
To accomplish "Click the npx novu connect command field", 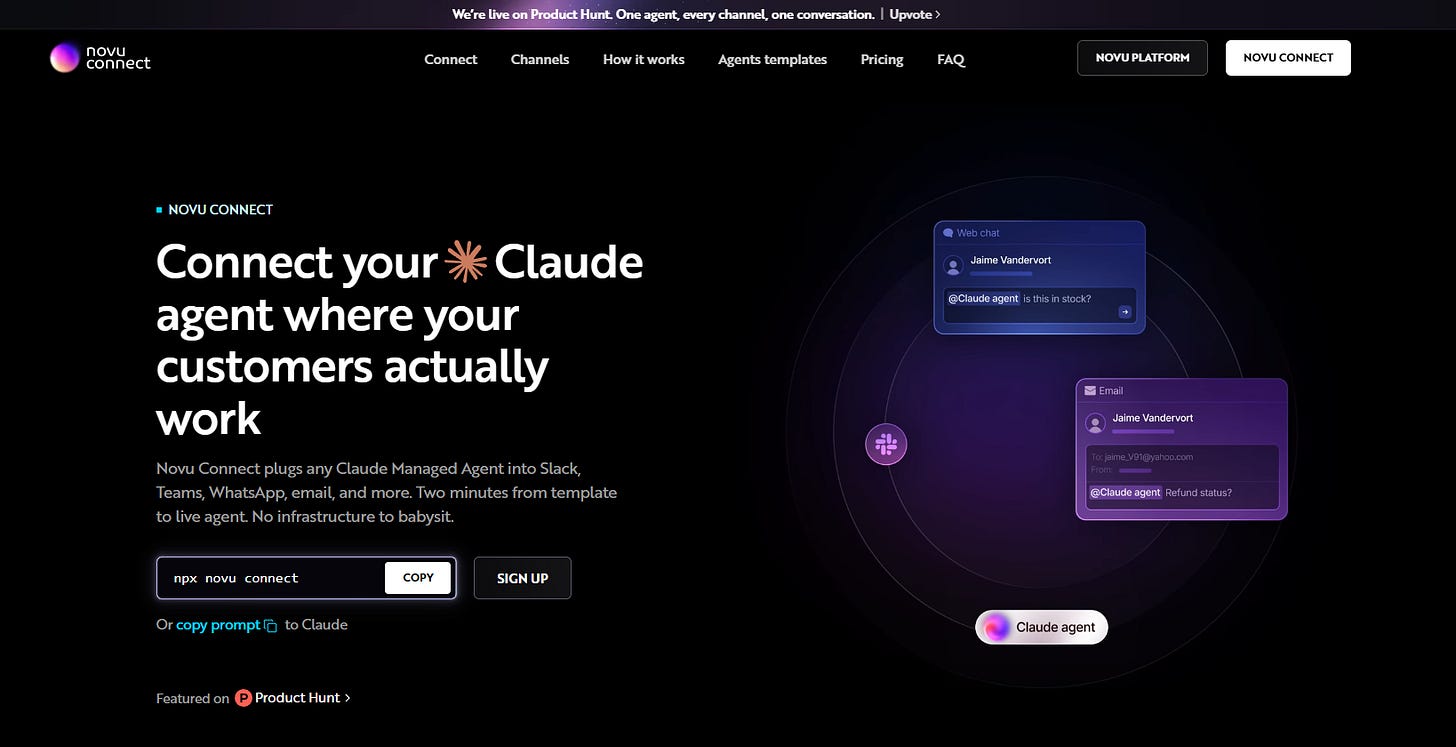I will pyautogui.click(x=306, y=578).
